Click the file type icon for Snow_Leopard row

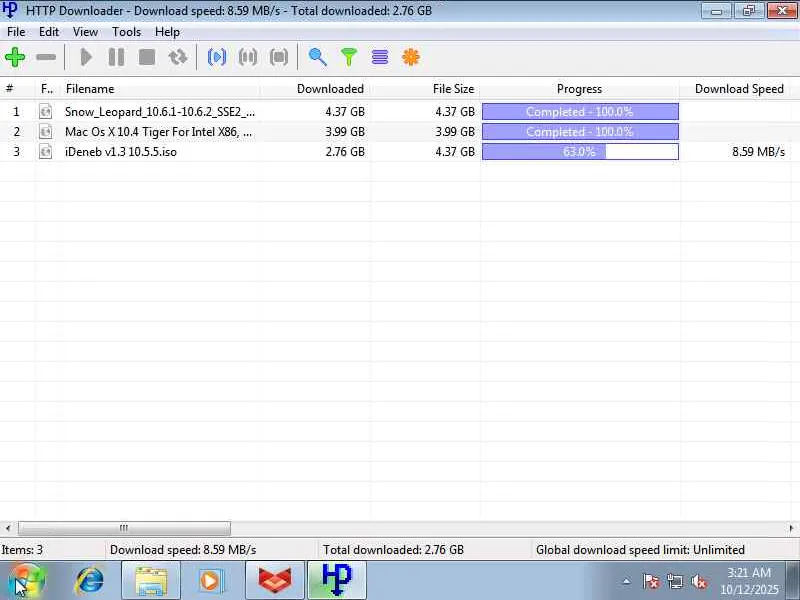tap(45, 111)
